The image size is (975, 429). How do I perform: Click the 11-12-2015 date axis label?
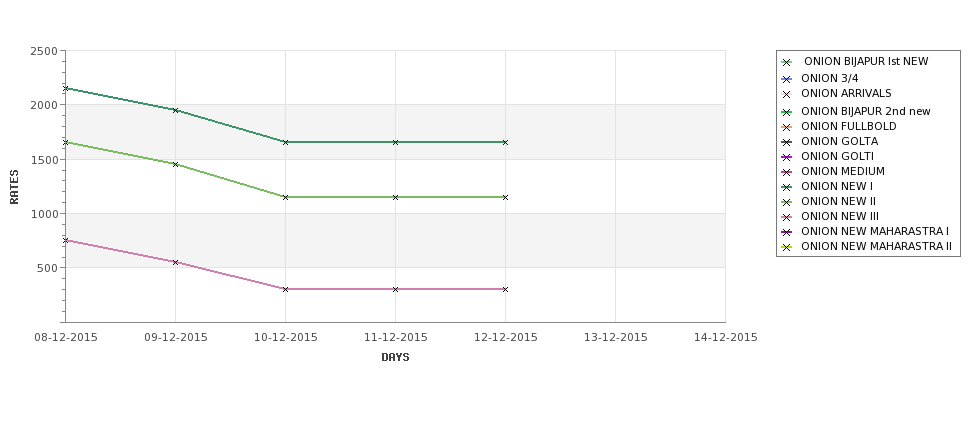click(x=395, y=338)
